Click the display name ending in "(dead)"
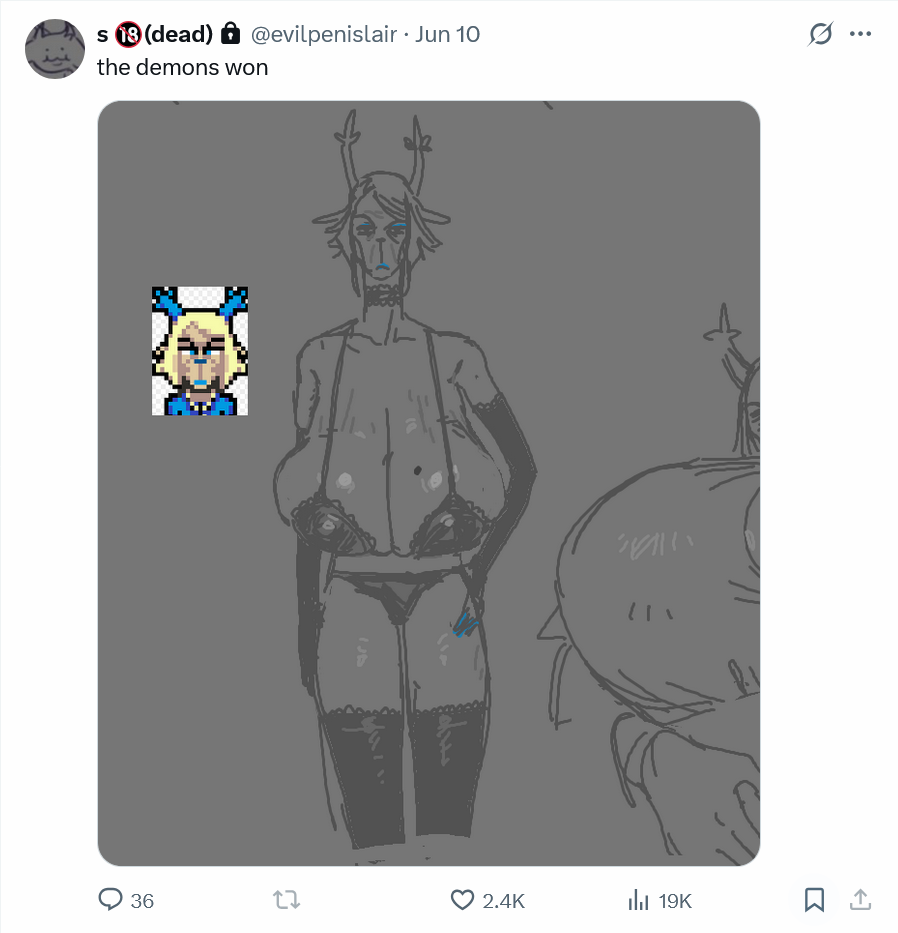Viewport: 898px width, 933px height. [155, 34]
